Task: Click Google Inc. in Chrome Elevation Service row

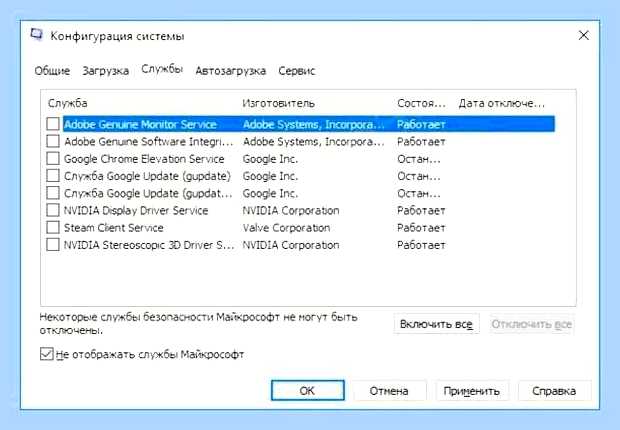Action: [x=270, y=159]
